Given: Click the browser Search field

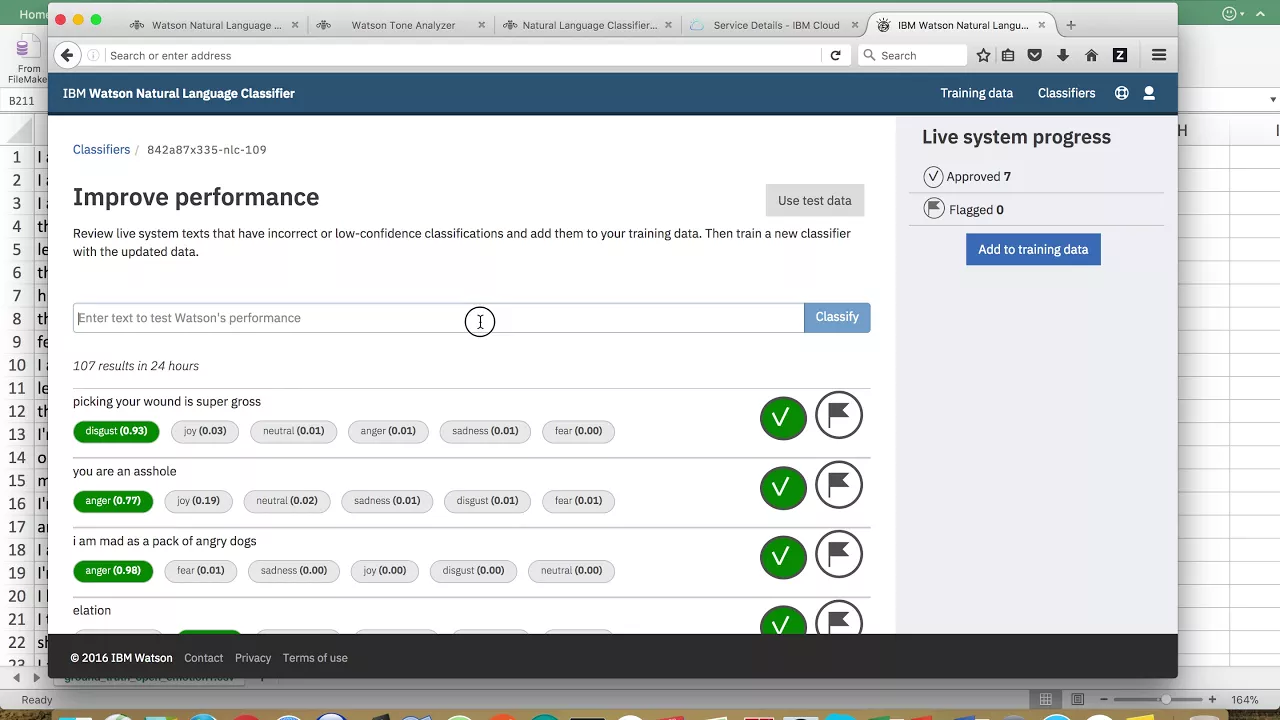Looking at the screenshot, I should click(x=912, y=56).
